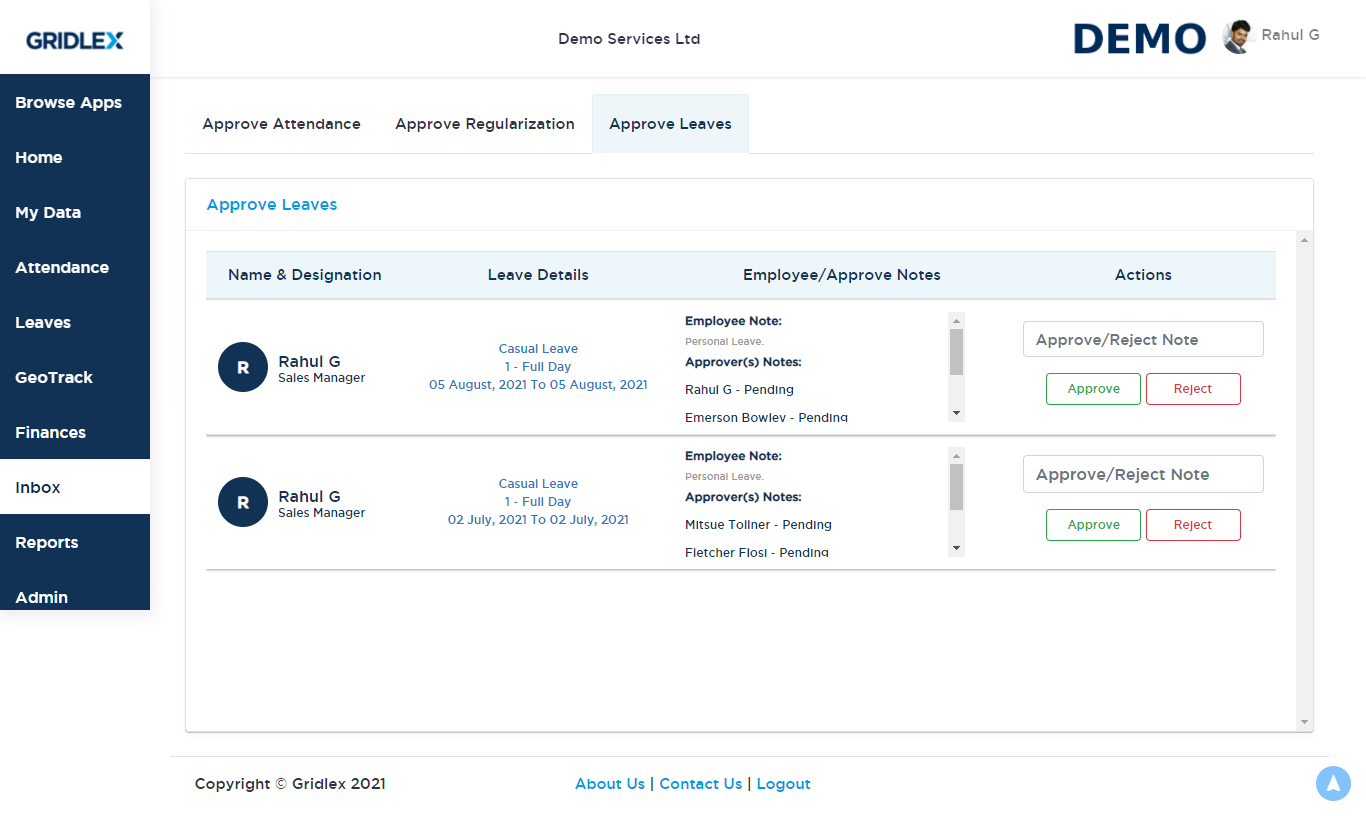
Task: Open Reports sidebar item
Action: 75,542
